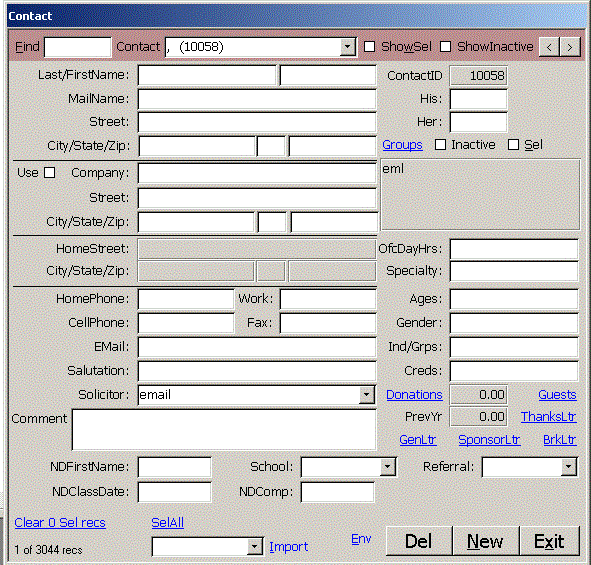
Task: Mark the Sel checkbox
Action: (513, 145)
